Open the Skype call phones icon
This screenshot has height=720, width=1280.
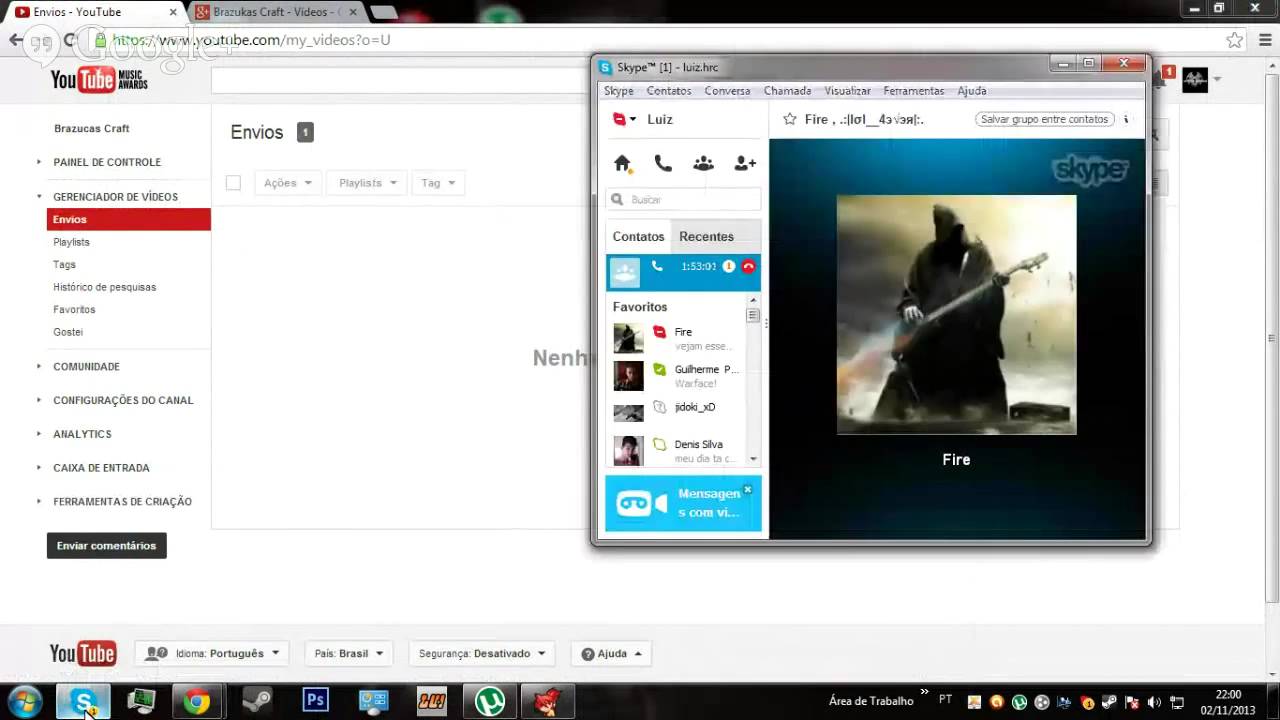(663, 163)
